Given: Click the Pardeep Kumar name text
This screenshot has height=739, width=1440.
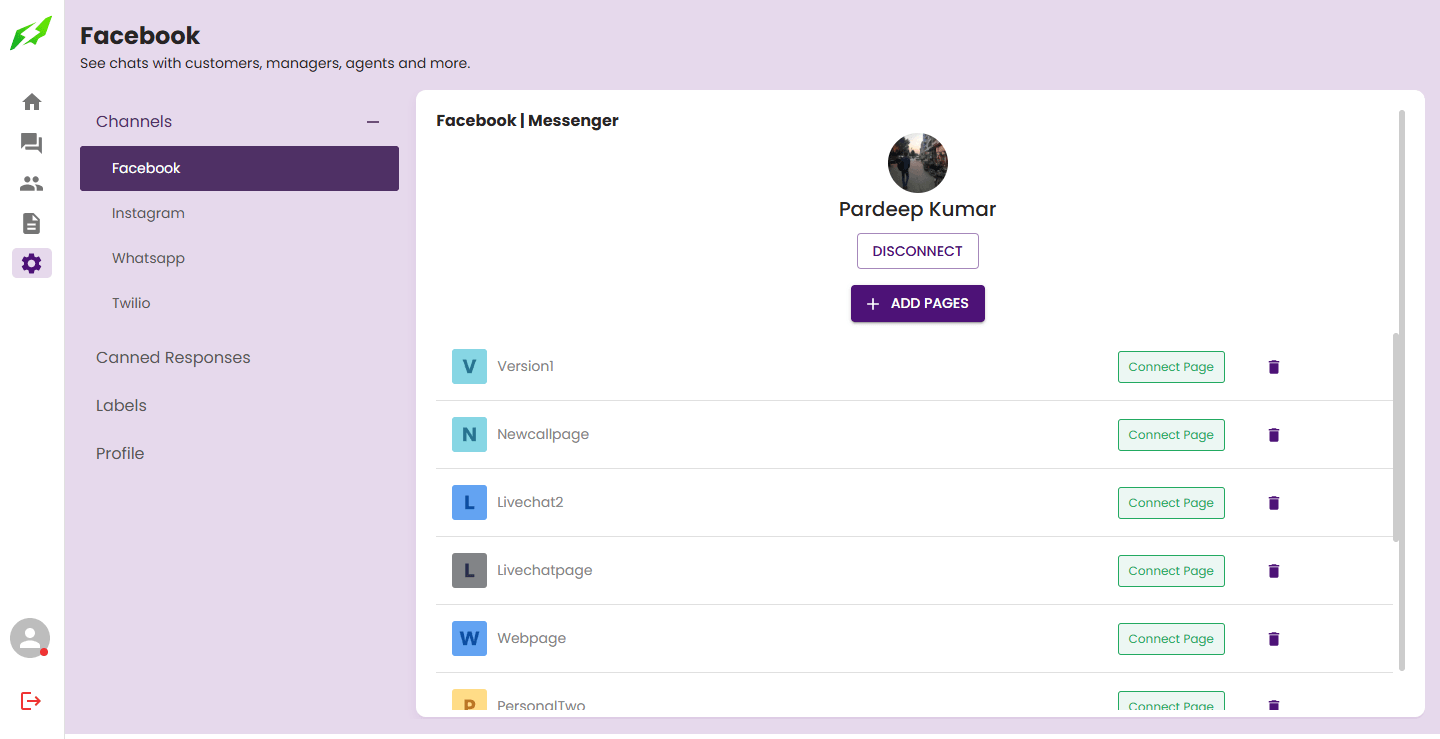Looking at the screenshot, I should 917,210.
